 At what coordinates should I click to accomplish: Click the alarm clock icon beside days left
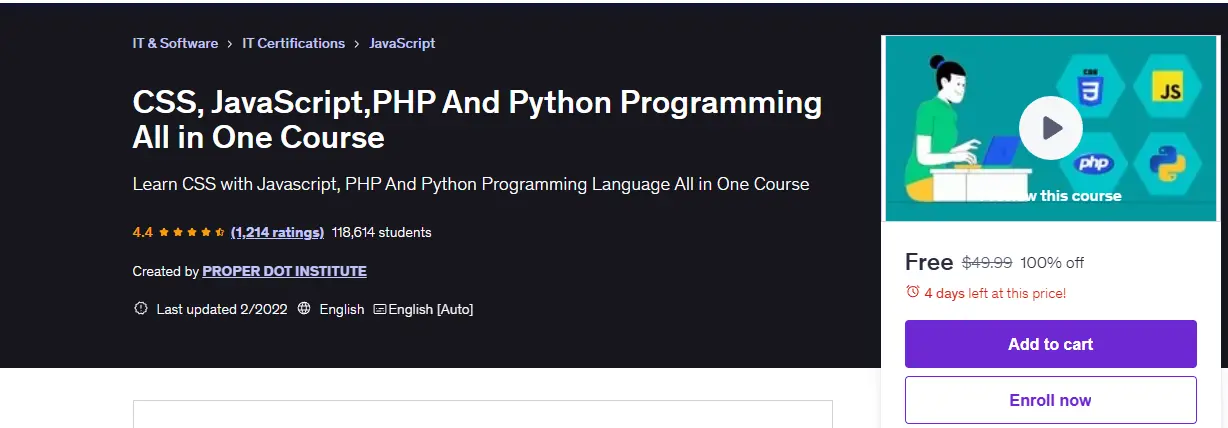(x=912, y=292)
